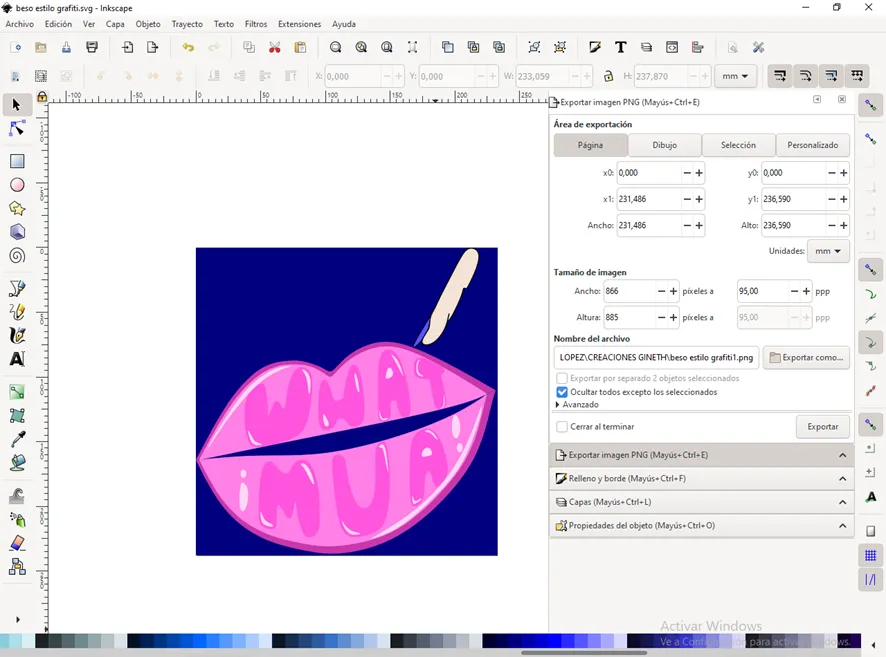Uncheck Ocultar todos excepto los seleccionados
Viewport: 886px width, 657px height.
[x=562, y=392]
